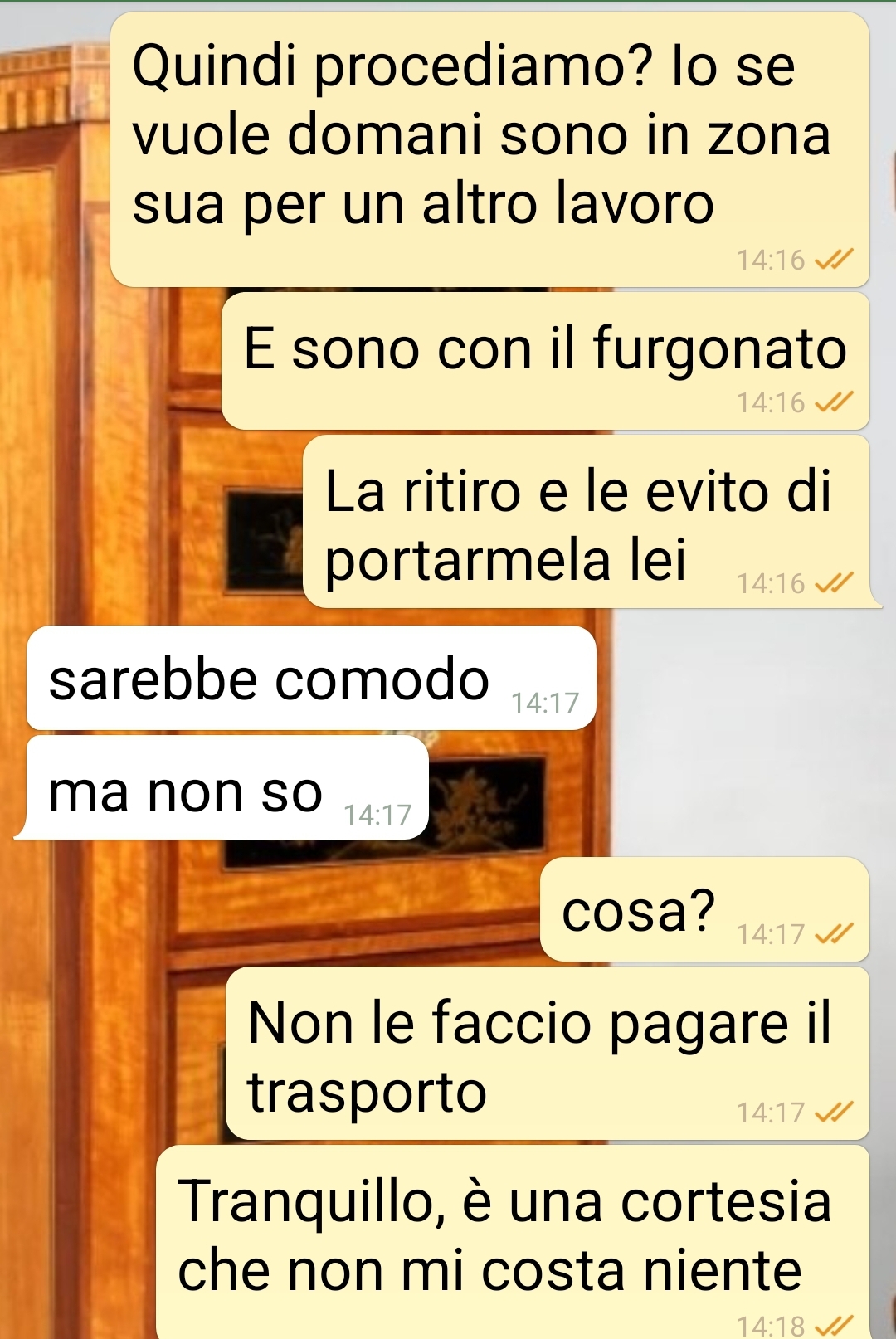Tap the read ticks on 'Non le faccio pagare' message
896x1339 pixels.
(834, 1113)
